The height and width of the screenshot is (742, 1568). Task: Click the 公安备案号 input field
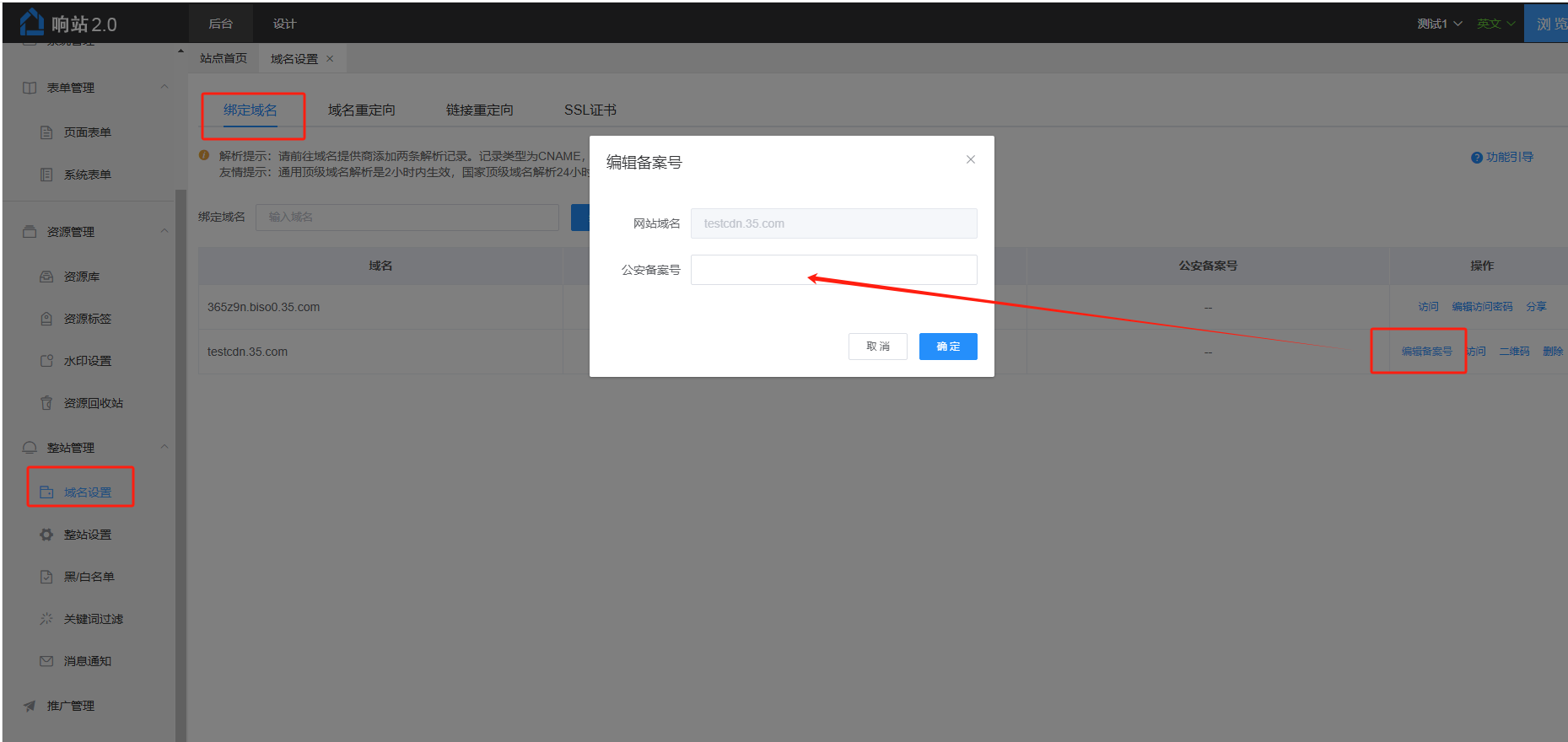pos(833,270)
